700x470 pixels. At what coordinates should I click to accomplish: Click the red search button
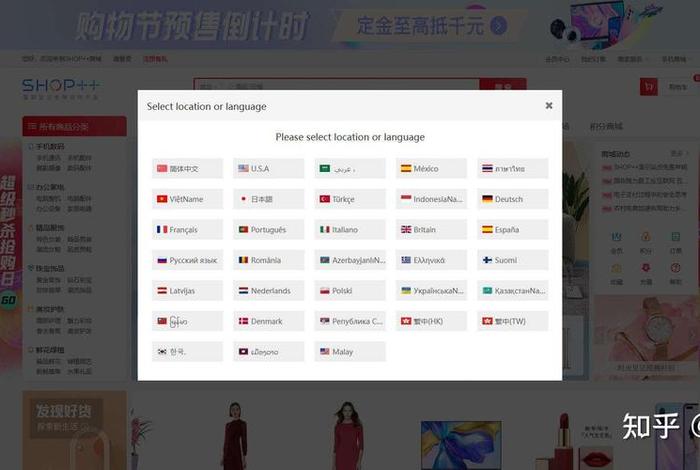click(503, 84)
